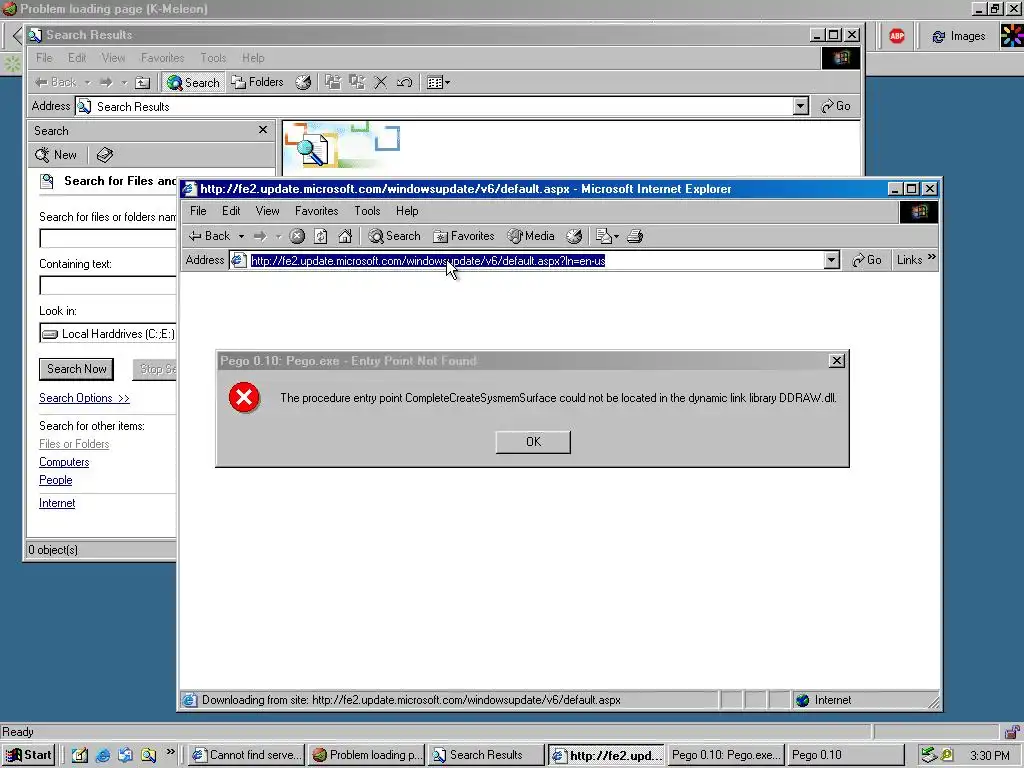Click the Up folder icon in Search Results
The height and width of the screenshot is (768, 1024).
(x=142, y=82)
